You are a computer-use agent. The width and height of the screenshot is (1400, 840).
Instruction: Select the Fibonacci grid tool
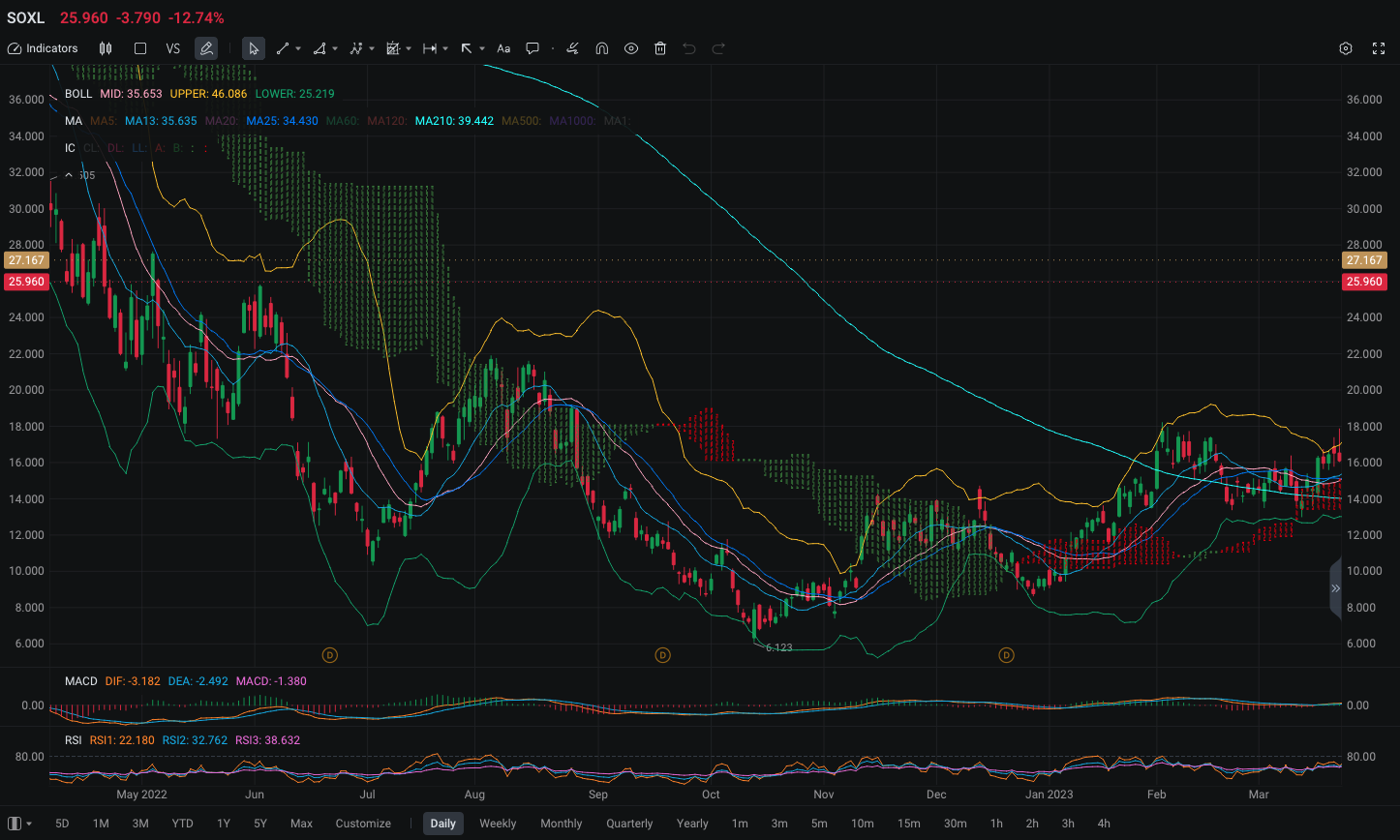coord(393,48)
